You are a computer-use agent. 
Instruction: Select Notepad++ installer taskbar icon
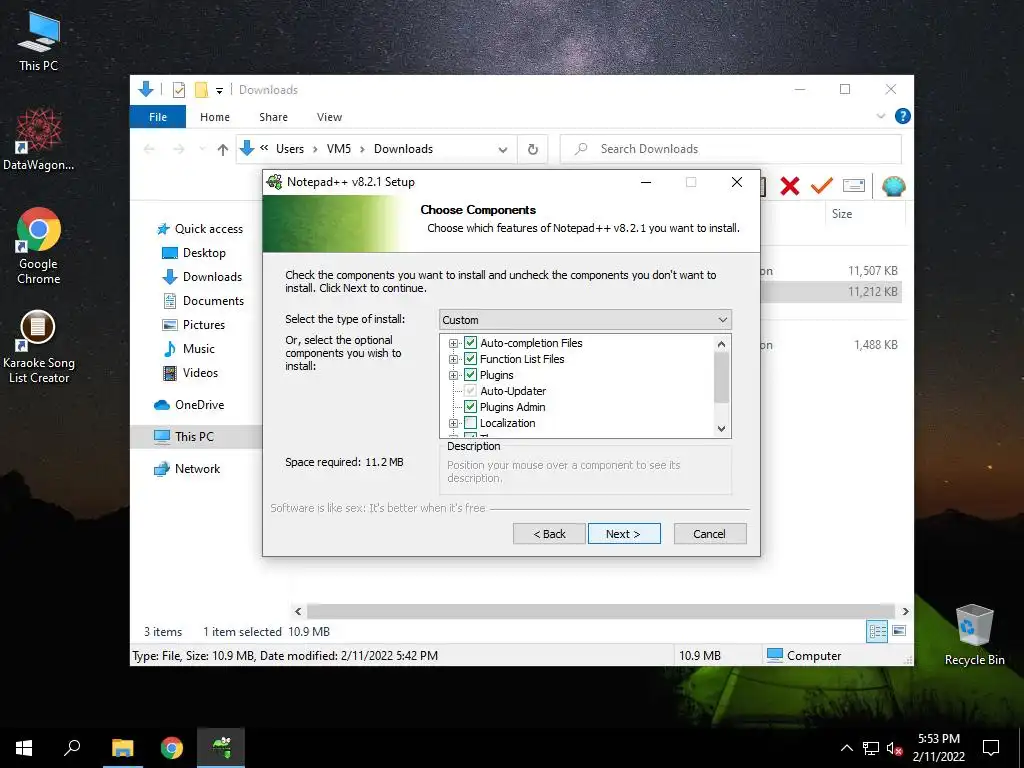click(221, 748)
